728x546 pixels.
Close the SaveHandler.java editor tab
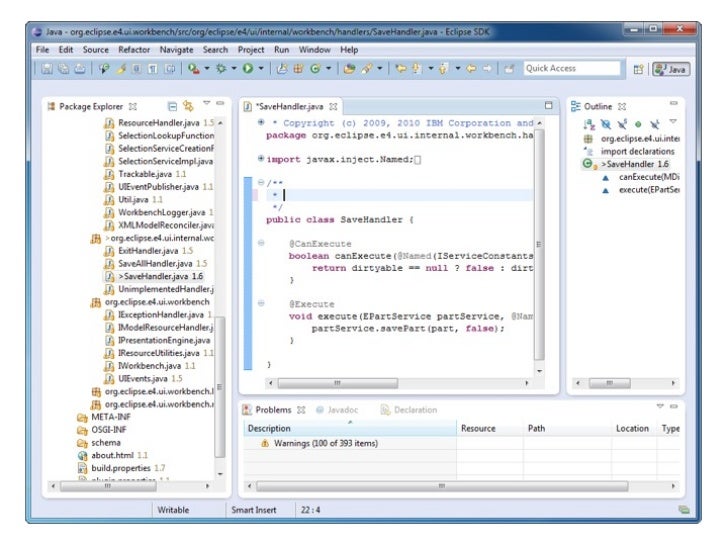(x=333, y=107)
